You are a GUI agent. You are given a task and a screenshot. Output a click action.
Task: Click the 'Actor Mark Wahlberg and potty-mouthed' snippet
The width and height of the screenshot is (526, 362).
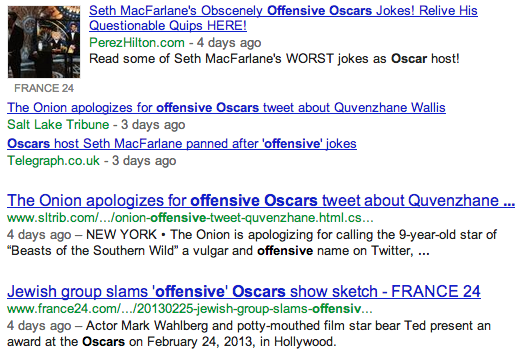pos(288,325)
